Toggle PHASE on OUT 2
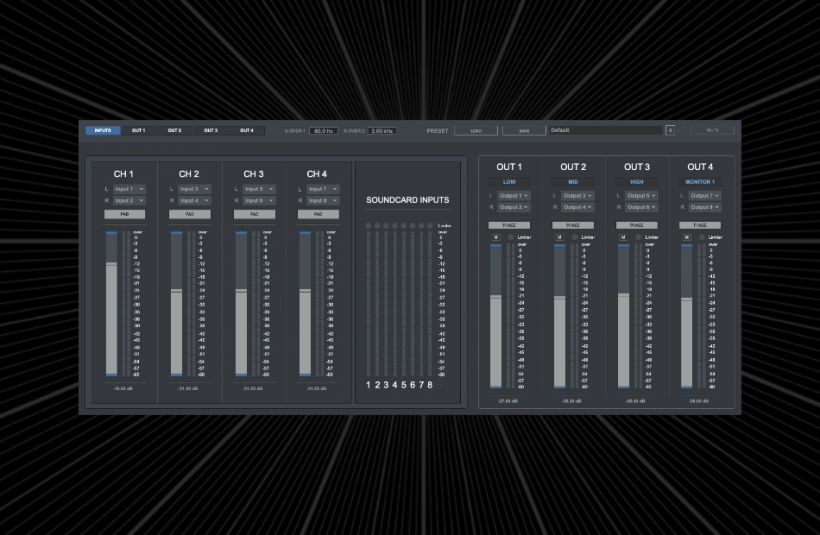Screen dimensions: 820x535 click(573, 225)
